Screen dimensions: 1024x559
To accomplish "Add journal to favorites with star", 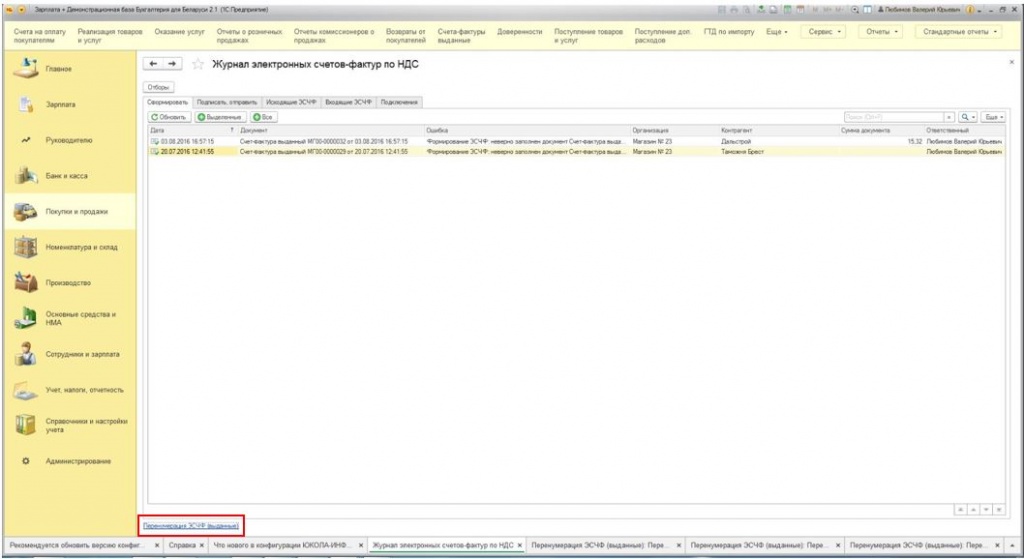I will (x=198, y=65).
